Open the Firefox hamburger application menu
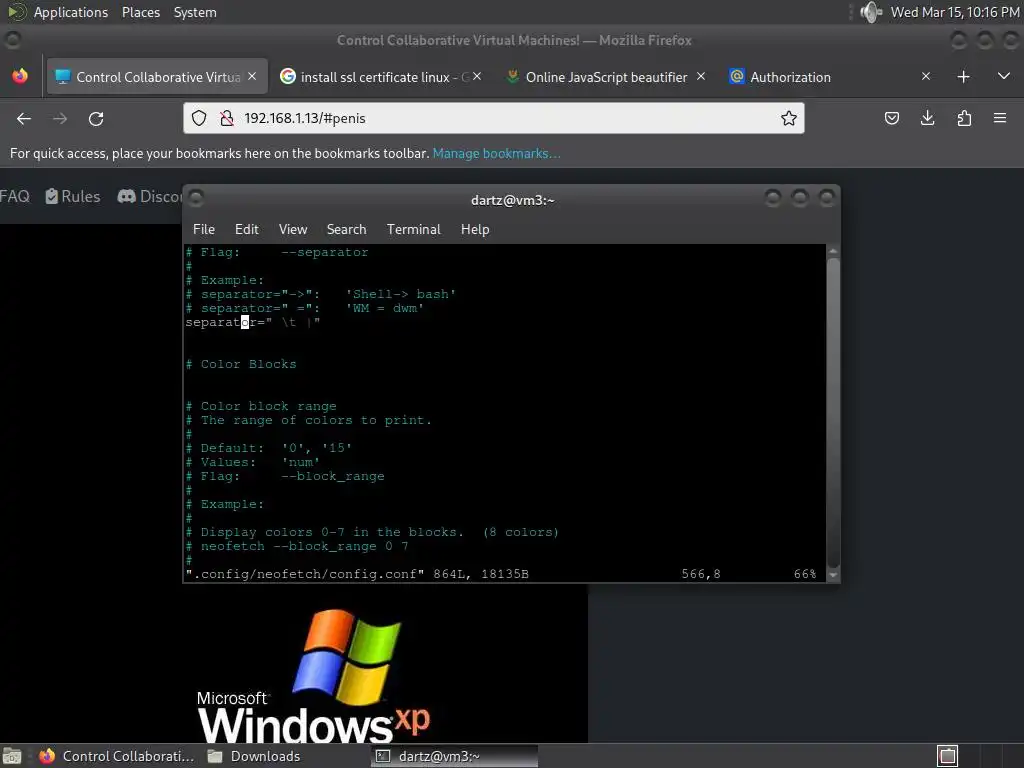This screenshot has height=768, width=1024. click(1000, 118)
